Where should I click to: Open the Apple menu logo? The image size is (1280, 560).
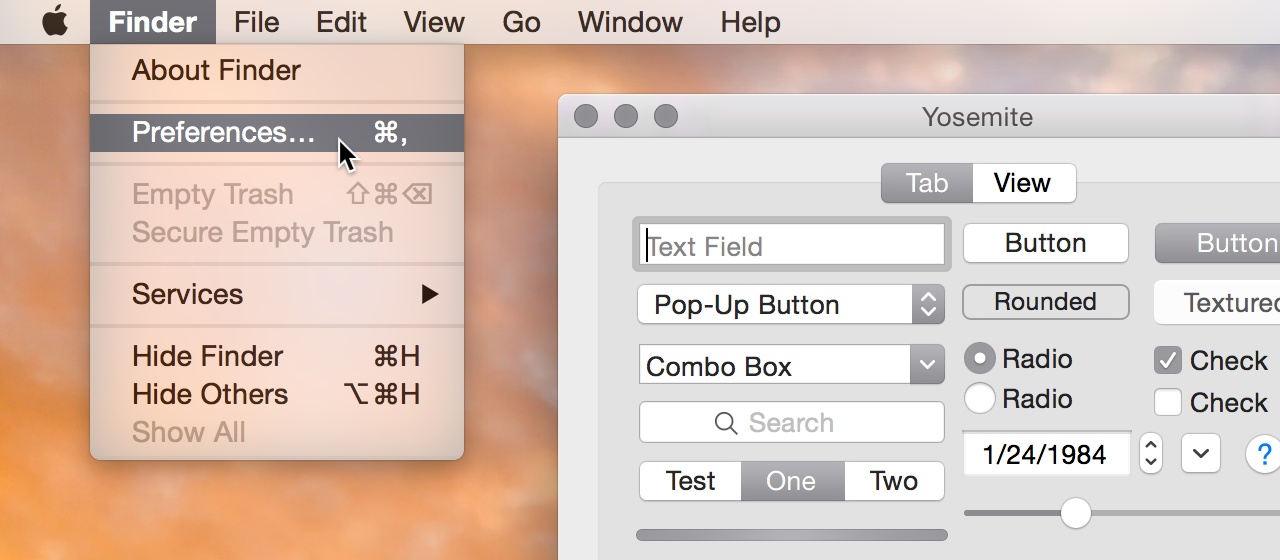click(55, 21)
